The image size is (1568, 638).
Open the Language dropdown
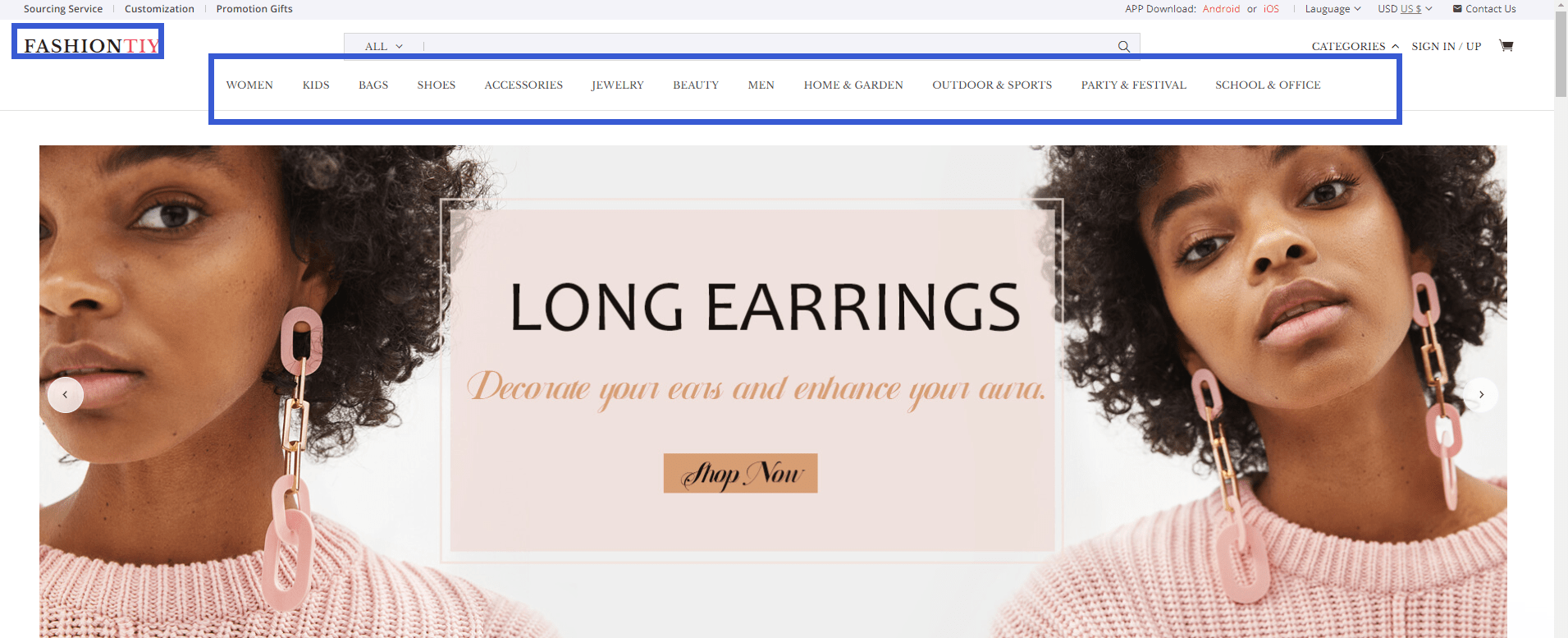[x=1333, y=9]
